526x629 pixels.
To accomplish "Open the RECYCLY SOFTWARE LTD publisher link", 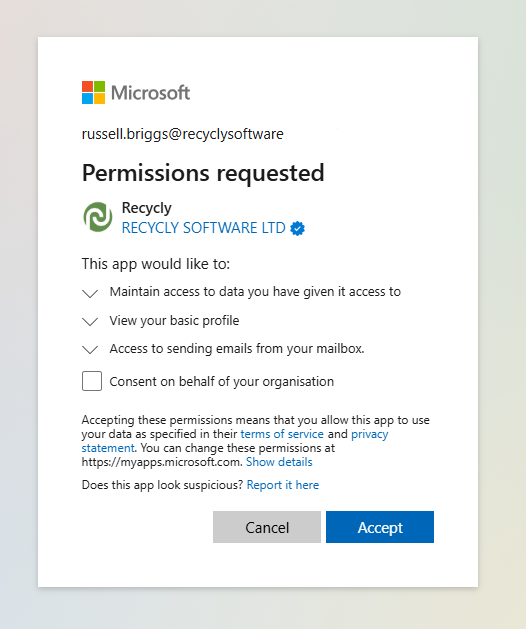I will click(203, 228).
